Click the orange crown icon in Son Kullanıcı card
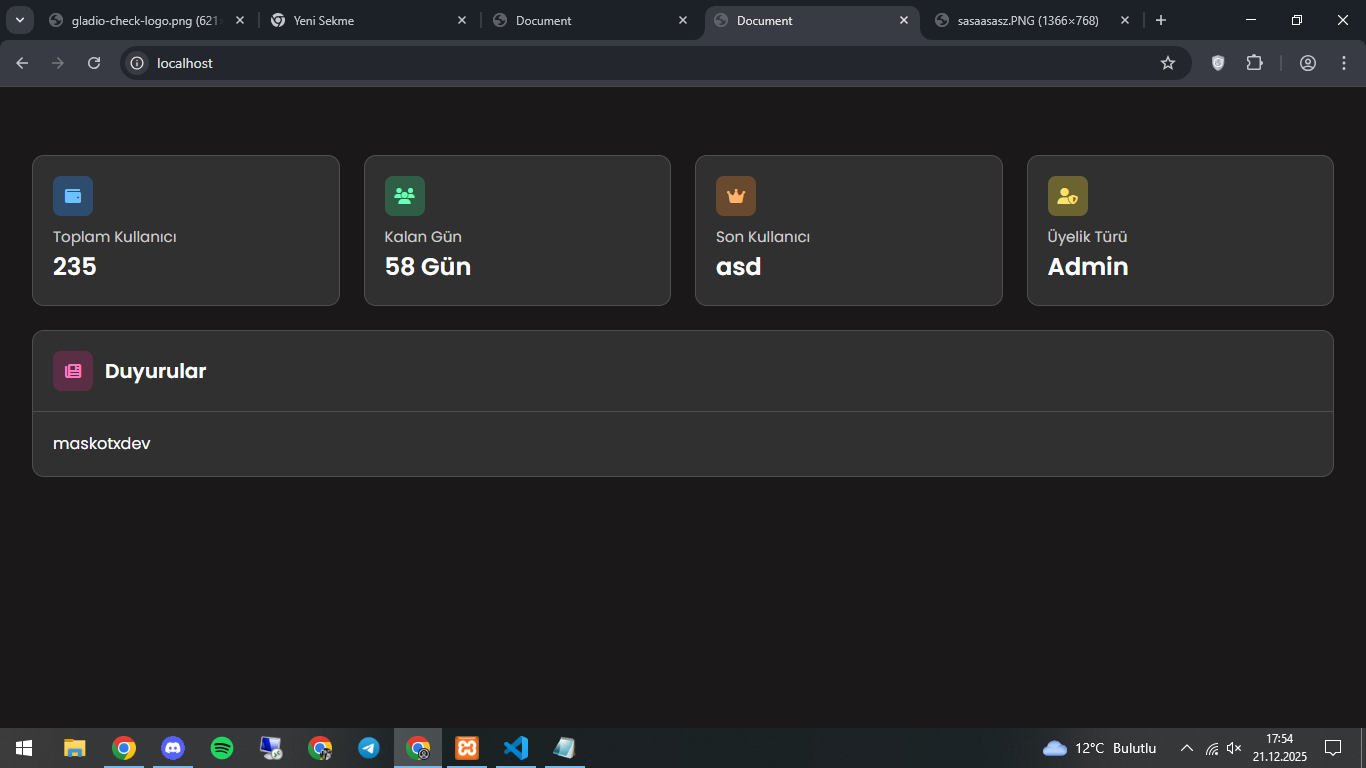 click(x=736, y=196)
